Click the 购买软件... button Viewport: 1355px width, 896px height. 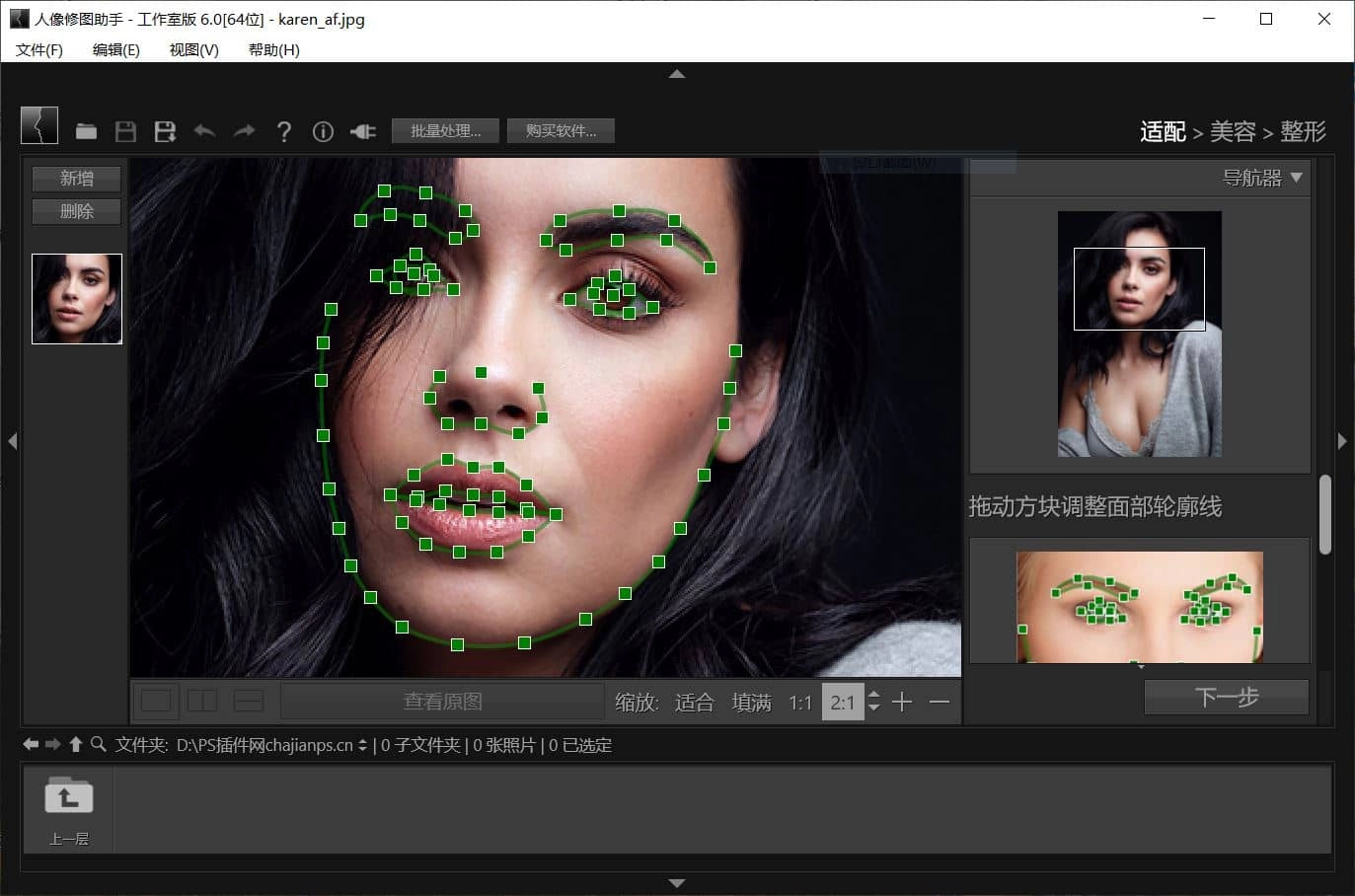coord(561,130)
